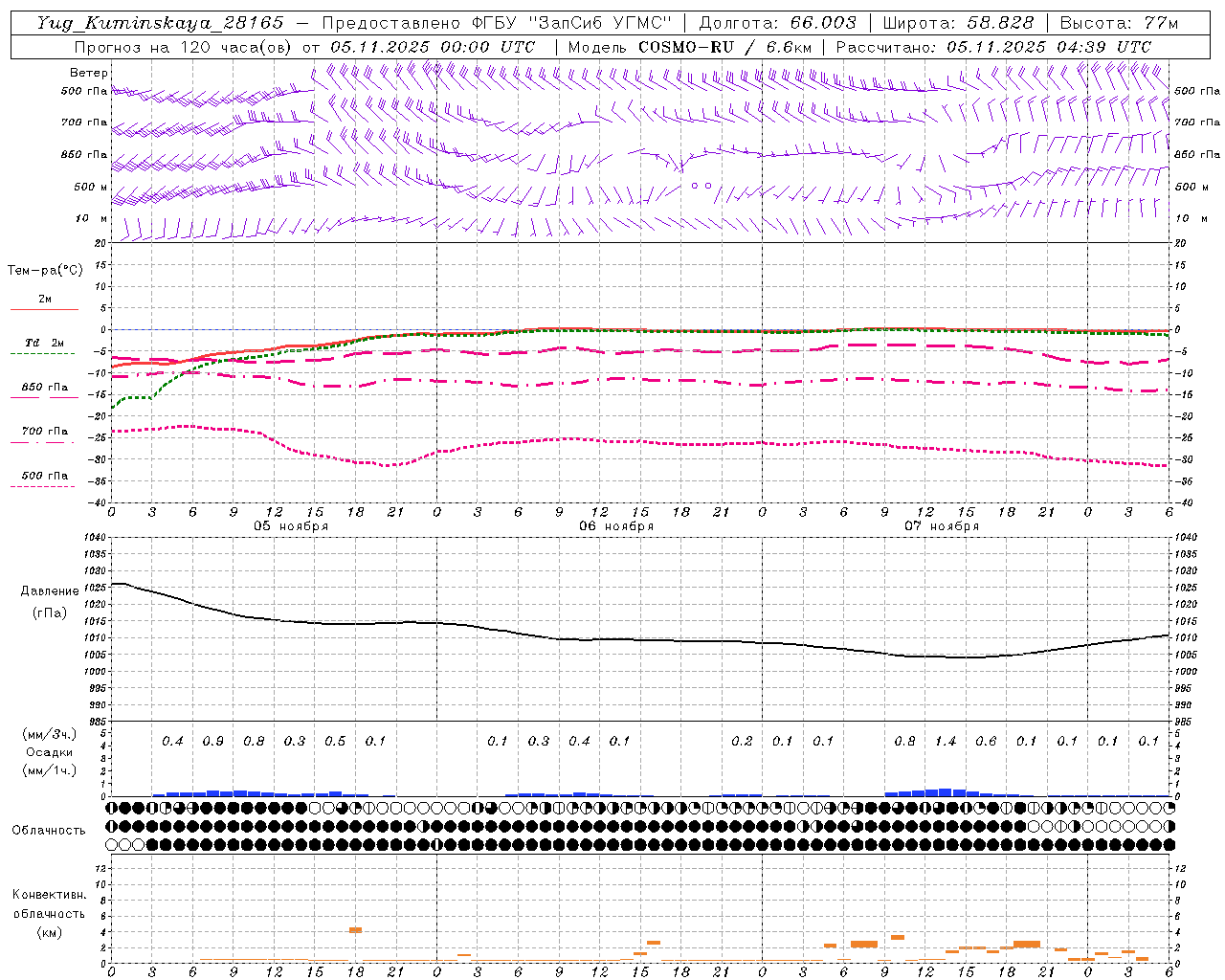Click the '500 м' wind level label on the left
1225x980 pixels.
[x=91, y=187]
